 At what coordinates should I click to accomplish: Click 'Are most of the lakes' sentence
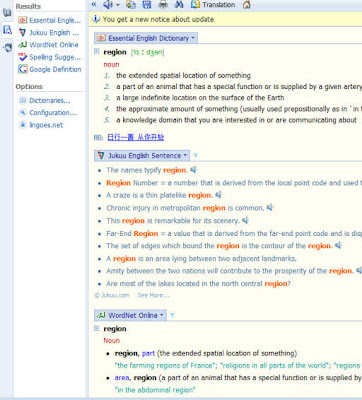(x=198, y=284)
